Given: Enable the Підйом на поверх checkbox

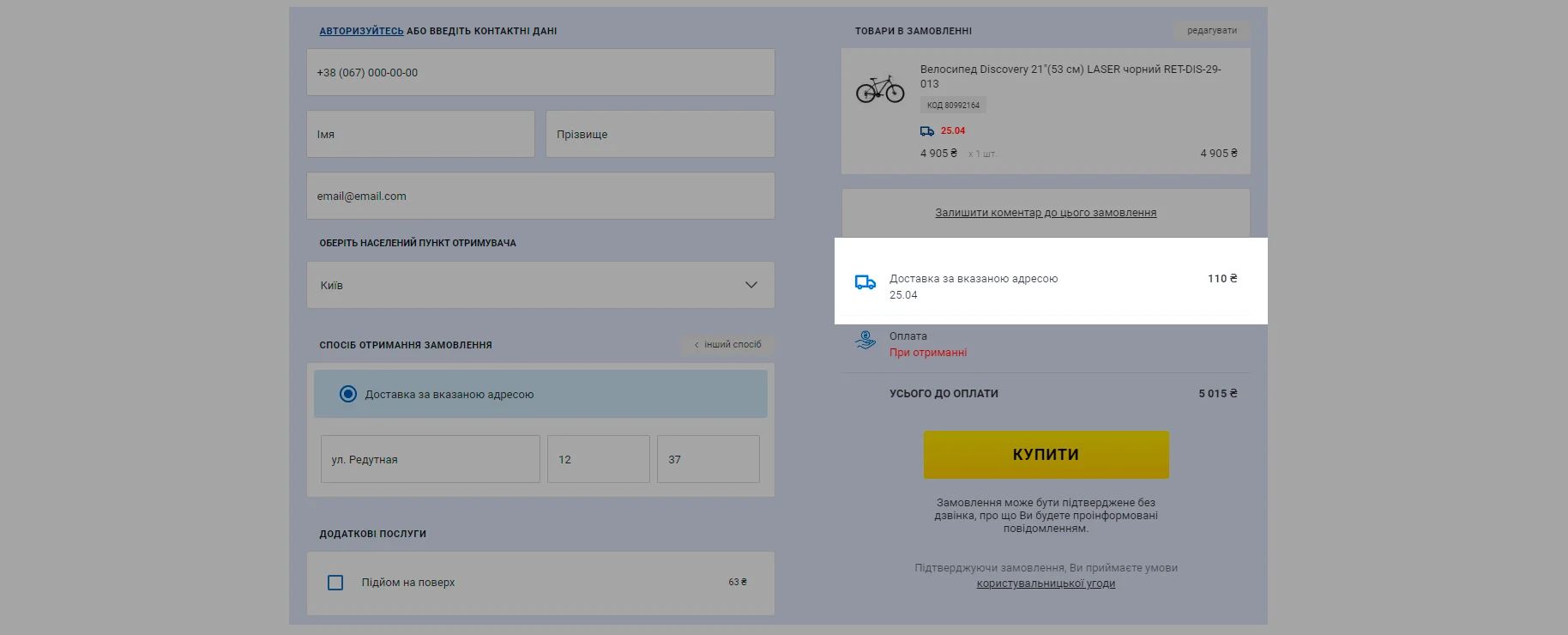Looking at the screenshot, I should click(x=335, y=583).
